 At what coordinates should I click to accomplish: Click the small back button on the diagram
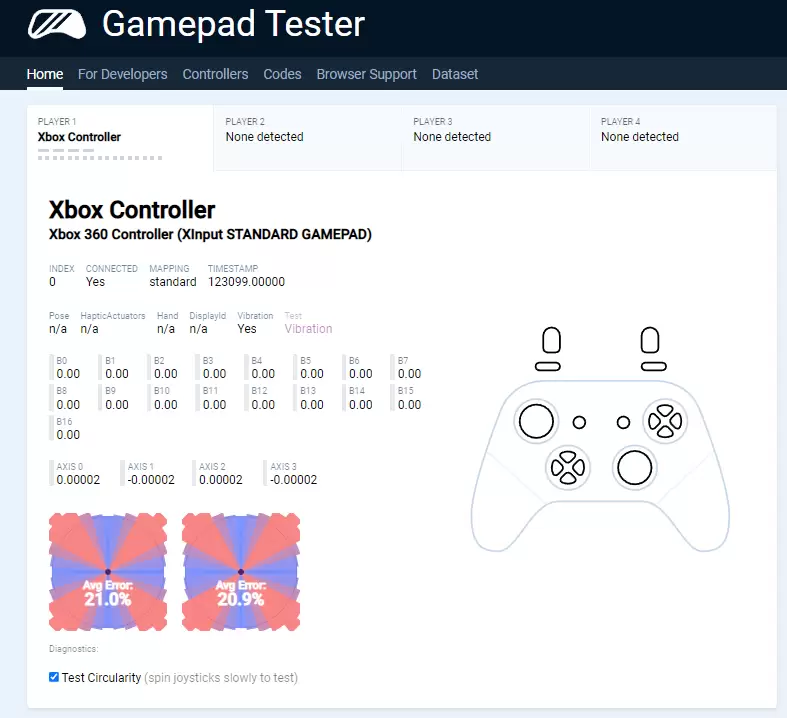(579, 422)
